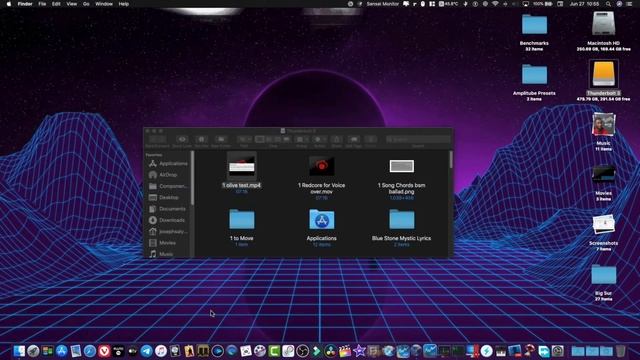Open App Store from the Dock
Viewport: 640px width, 360px height.
(x=62, y=351)
